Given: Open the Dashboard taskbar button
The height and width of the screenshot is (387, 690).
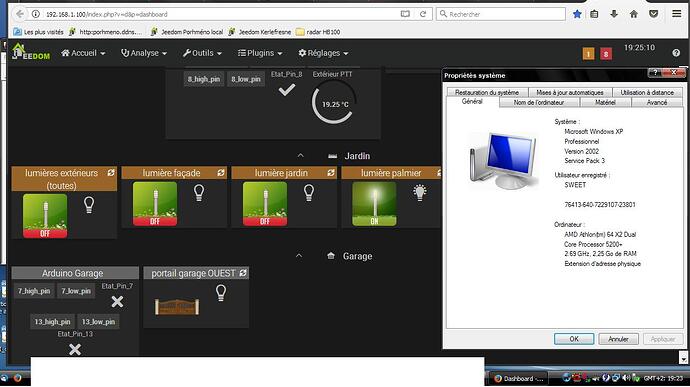Looking at the screenshot, I should tap(519, 378).
